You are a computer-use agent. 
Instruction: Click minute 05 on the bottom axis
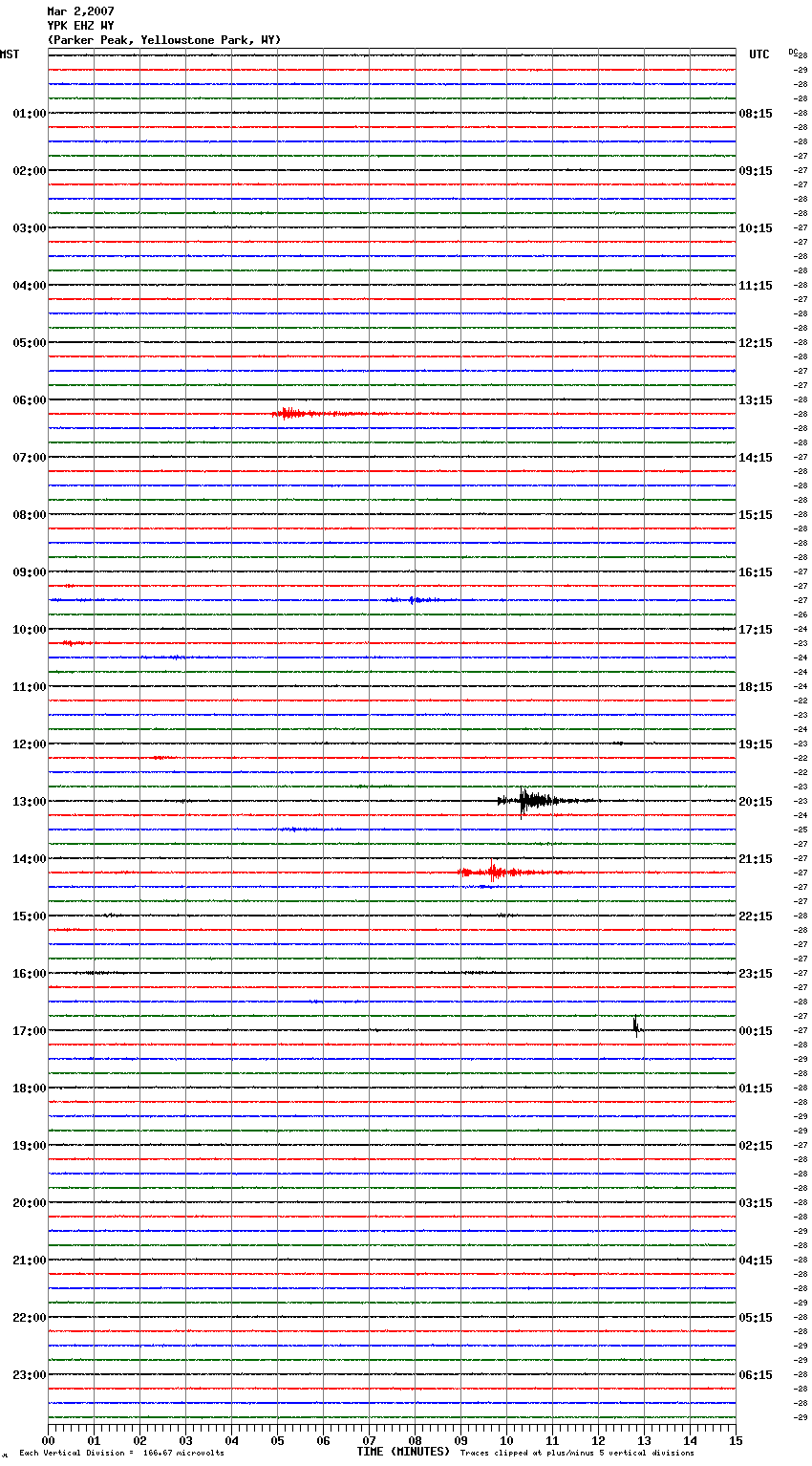[277, 1440]
